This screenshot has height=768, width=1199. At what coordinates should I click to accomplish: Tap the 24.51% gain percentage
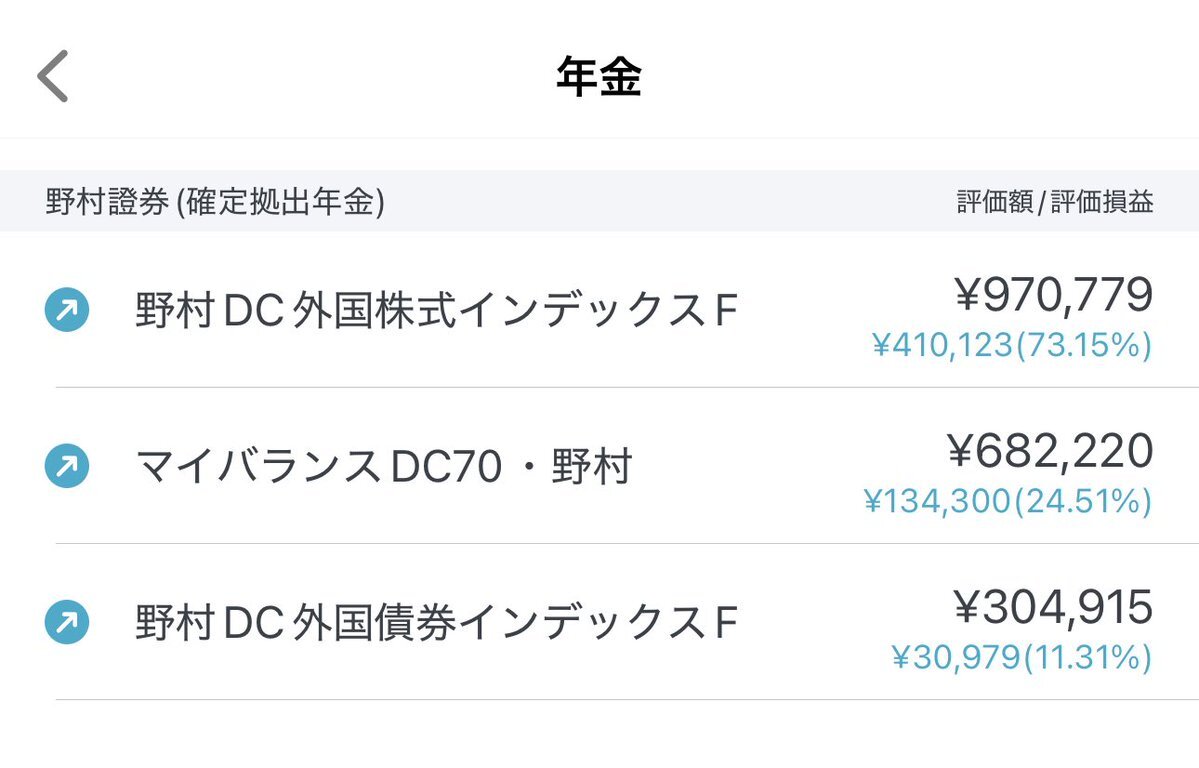pos(1083,501)
